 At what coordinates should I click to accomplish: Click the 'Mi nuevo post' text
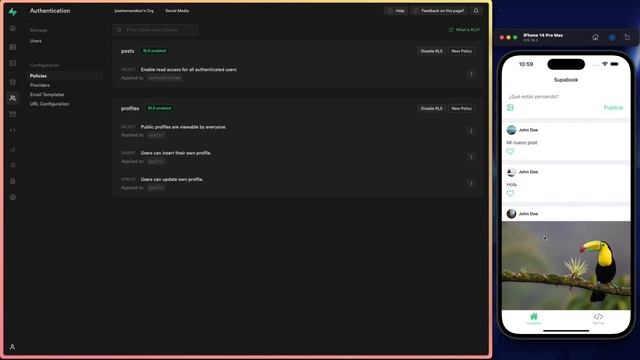click(x=522, y=143)
